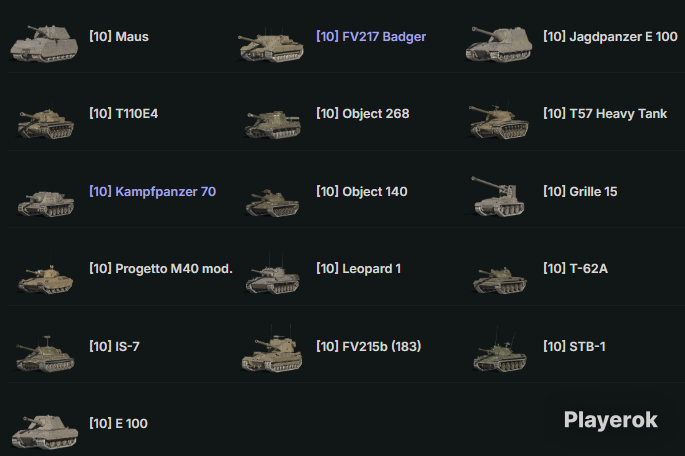Viewport: 685px width, 456px height.
Task: Select the Jagdpanzer E 100 tank image
Action: [499, 43]
